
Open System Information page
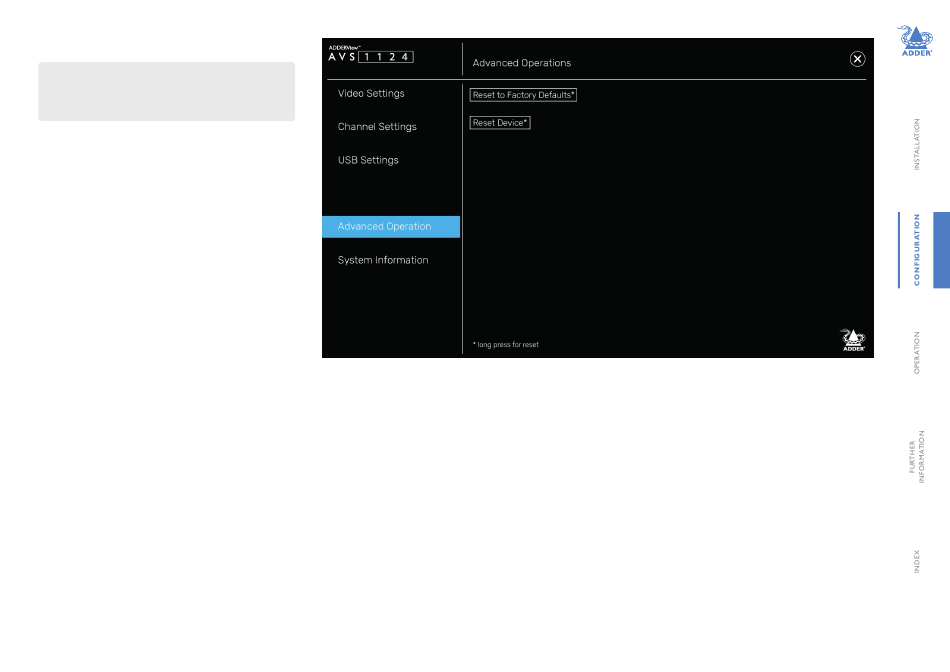[383, 260]
